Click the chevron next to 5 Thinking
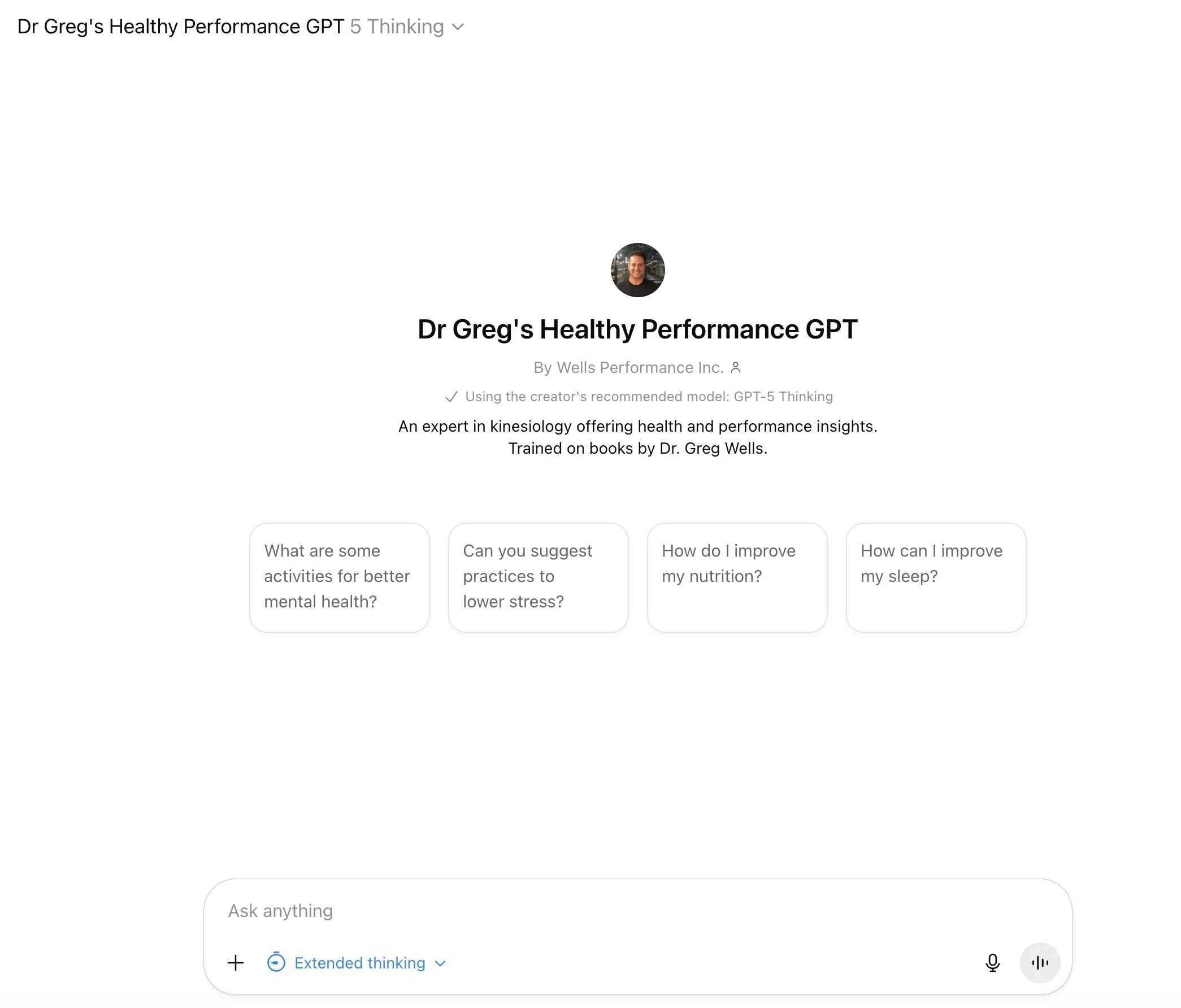Screen dimensions: 1181x1008 pos(458,27)
